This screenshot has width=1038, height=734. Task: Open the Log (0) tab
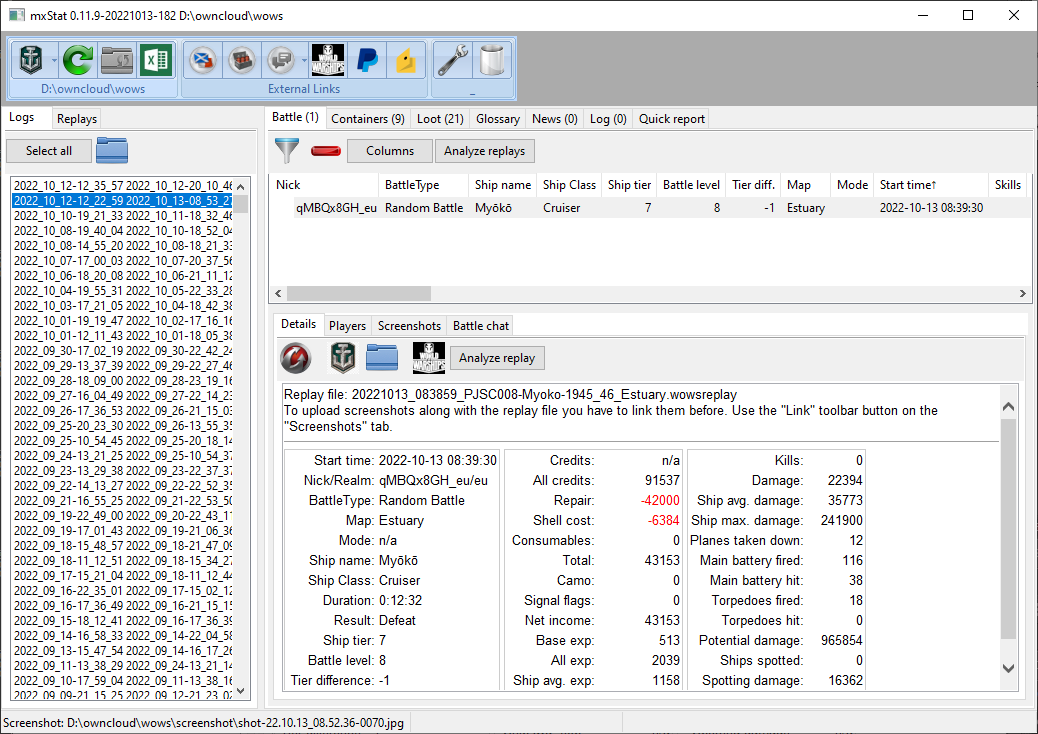coord(608,118)
